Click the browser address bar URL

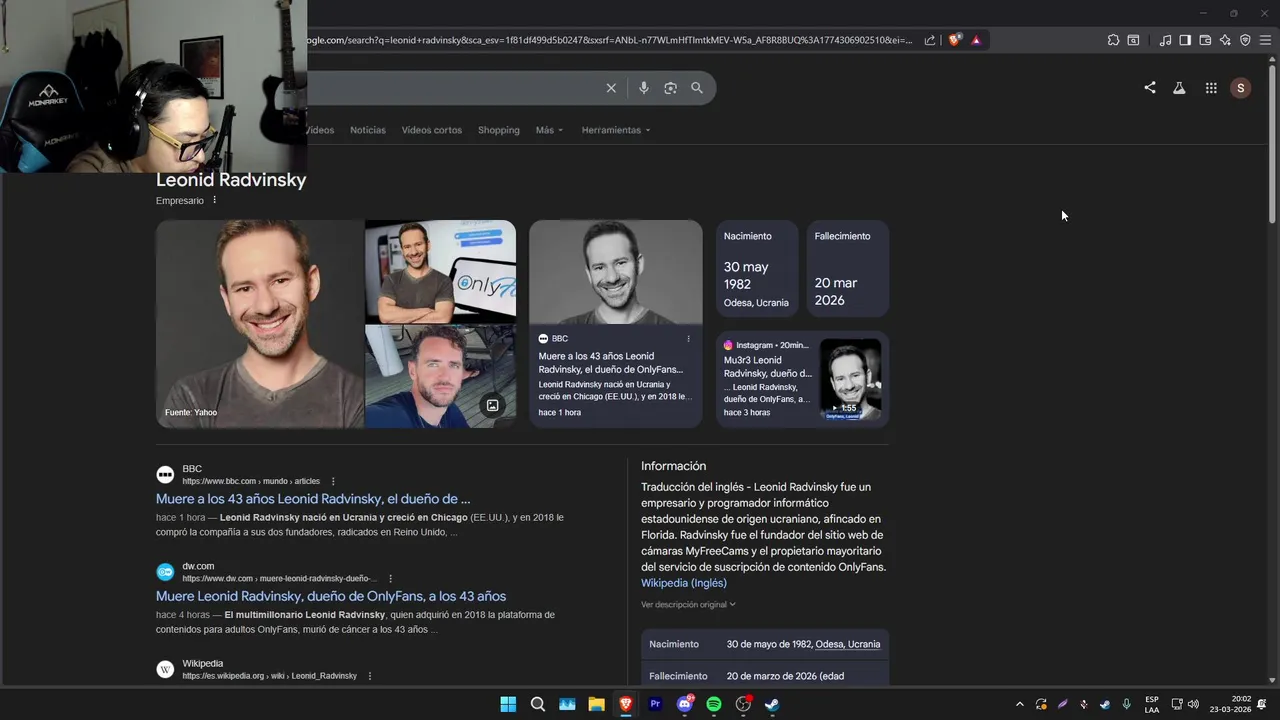tap(610, 40)
